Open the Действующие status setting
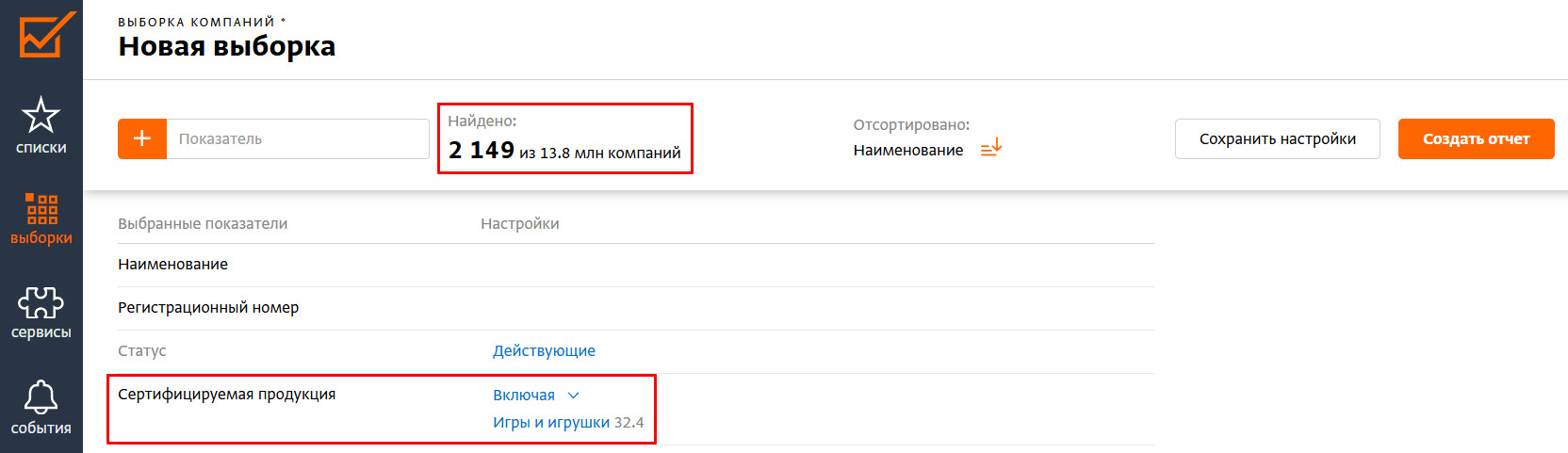Viewport: 1568px width, 453px height. tap(544, 351)
